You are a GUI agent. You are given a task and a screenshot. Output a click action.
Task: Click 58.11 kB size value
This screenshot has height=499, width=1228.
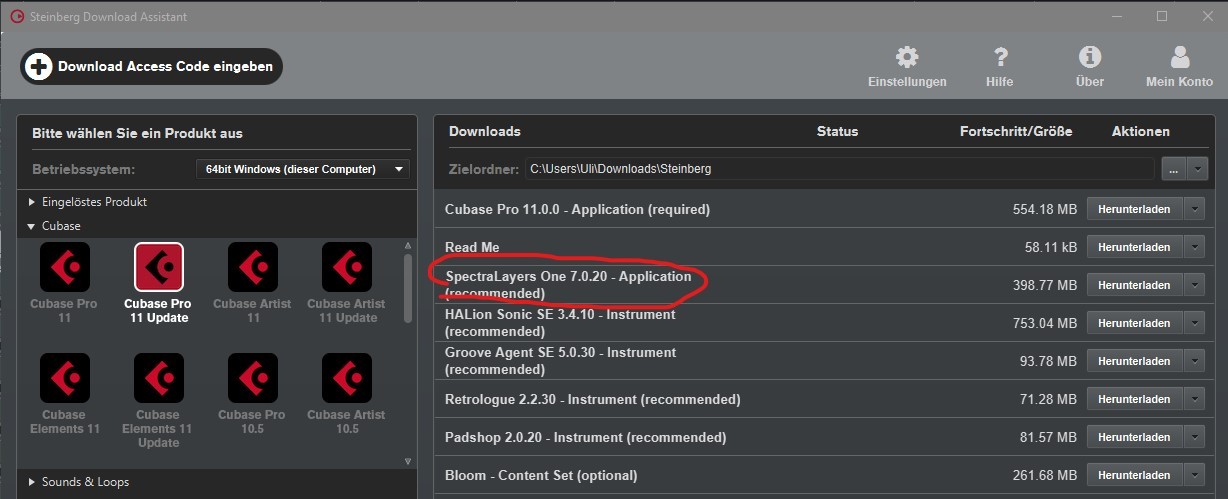tap(1051, 247)
